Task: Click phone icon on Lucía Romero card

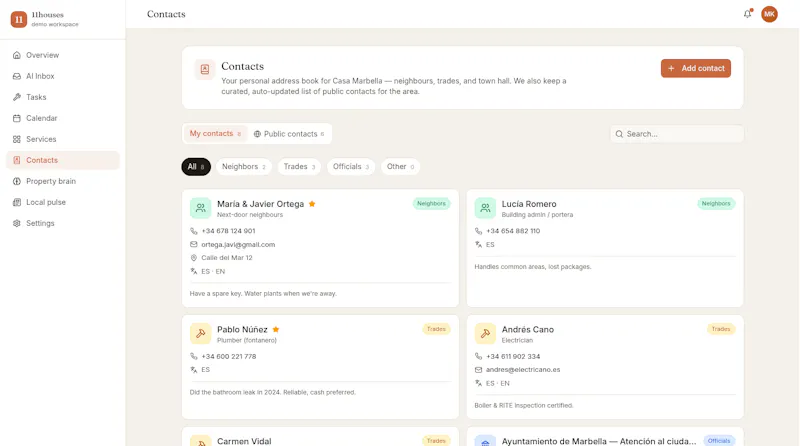Action: point(479,231)
